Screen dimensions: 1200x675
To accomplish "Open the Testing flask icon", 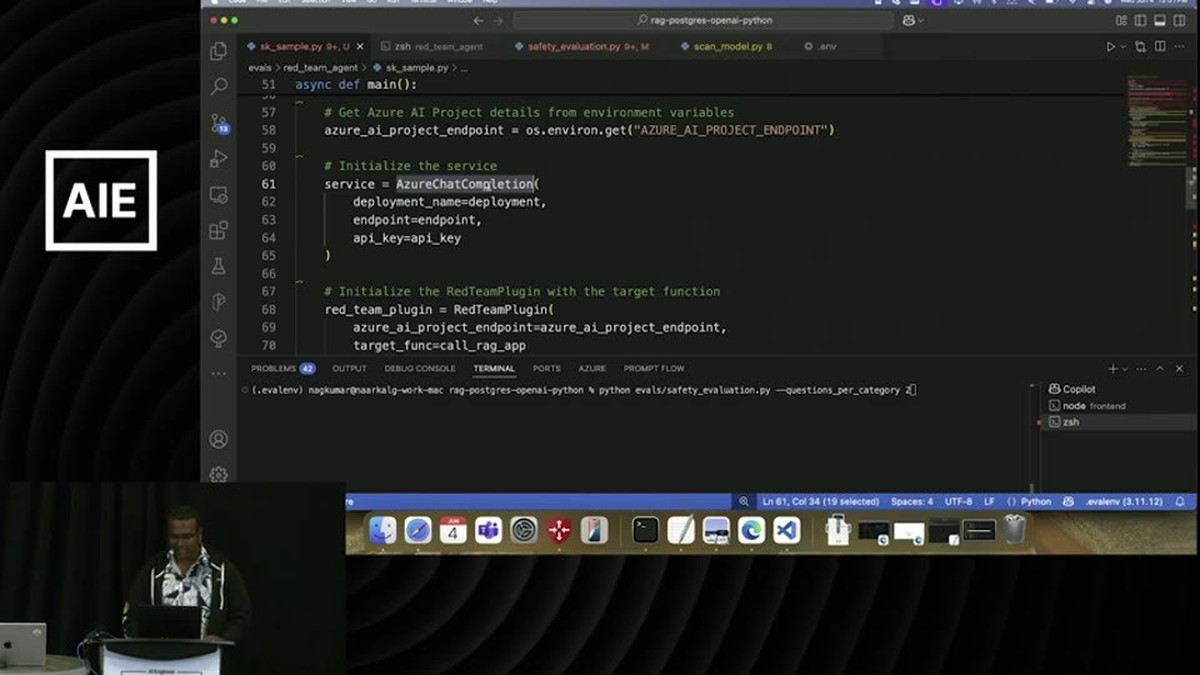I will click(x=218, y=267).
